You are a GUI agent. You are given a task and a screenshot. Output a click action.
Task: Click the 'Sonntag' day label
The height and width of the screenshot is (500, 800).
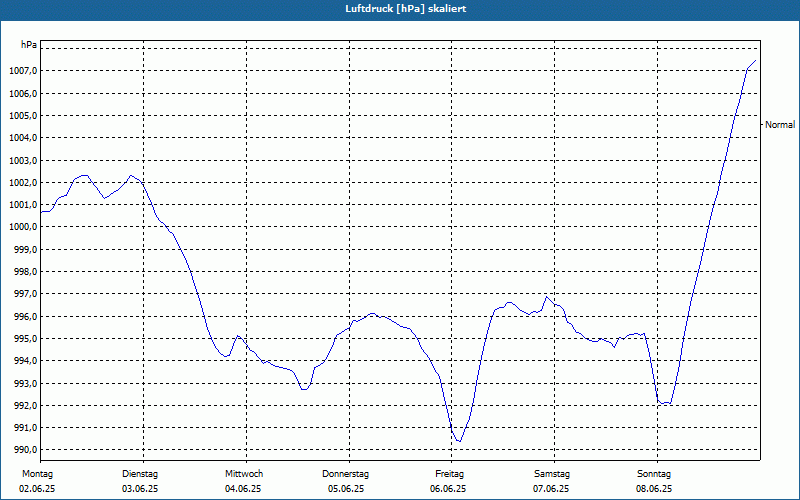[654, 474]
